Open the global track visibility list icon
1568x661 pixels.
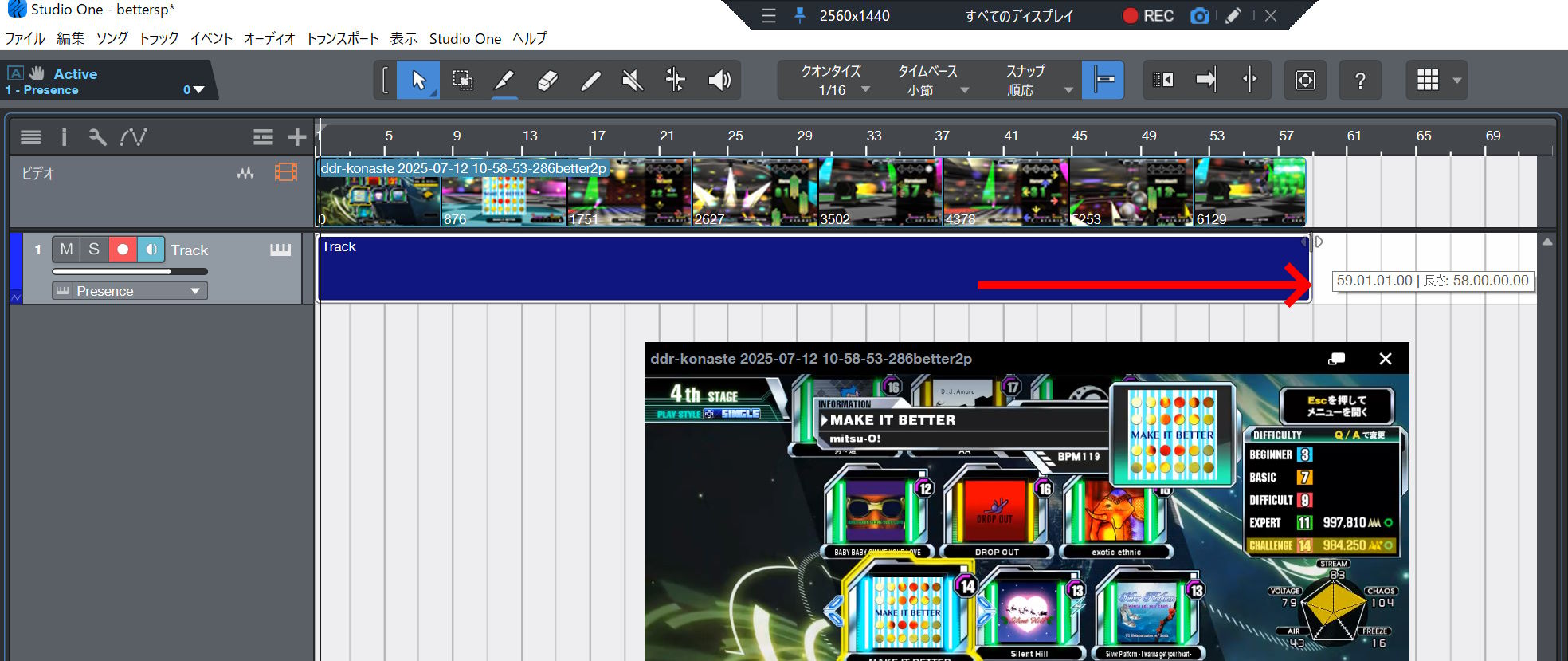pos(263,137)
